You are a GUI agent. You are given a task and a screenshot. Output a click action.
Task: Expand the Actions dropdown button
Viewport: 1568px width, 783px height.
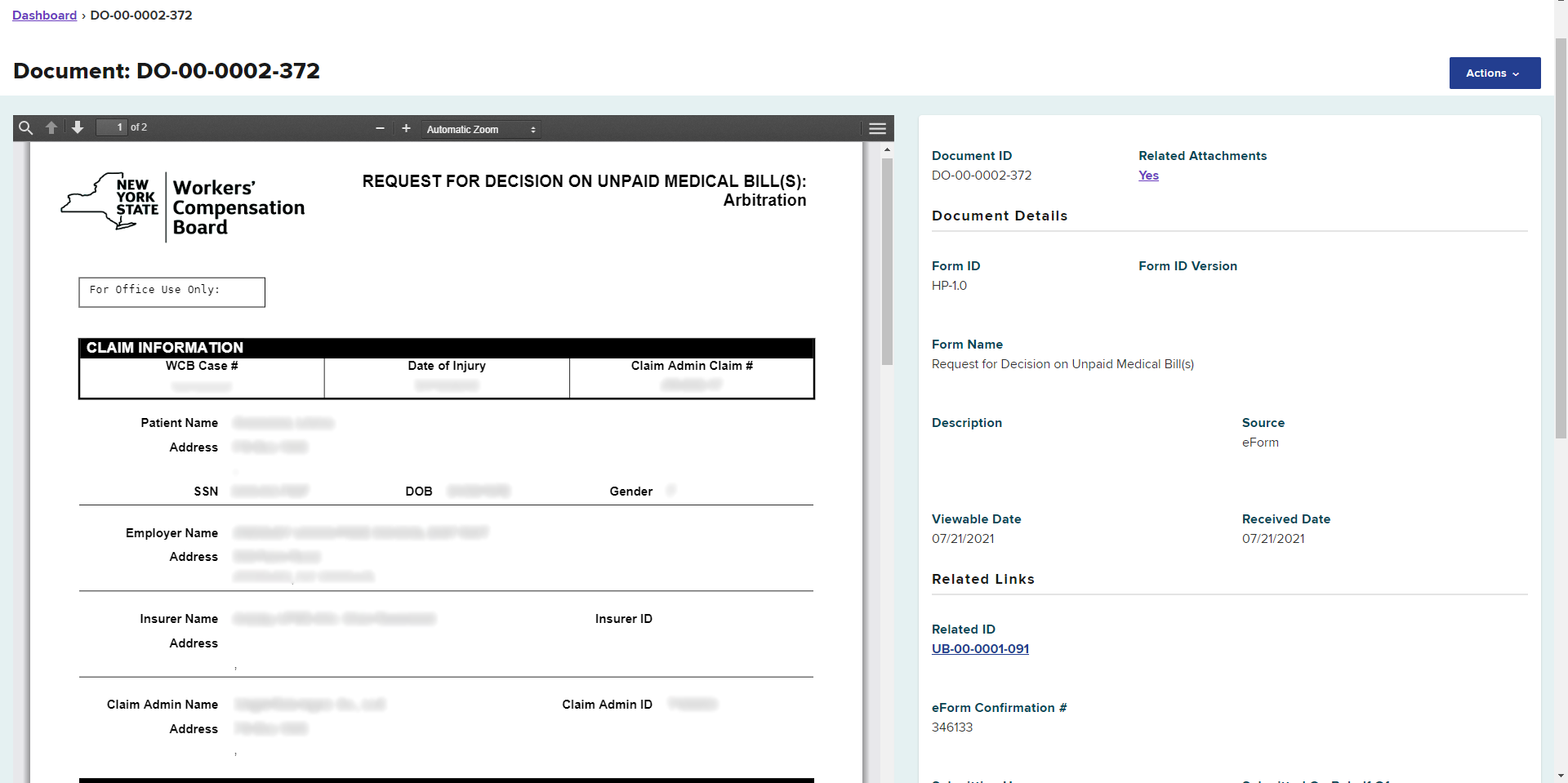(1494, 73)
